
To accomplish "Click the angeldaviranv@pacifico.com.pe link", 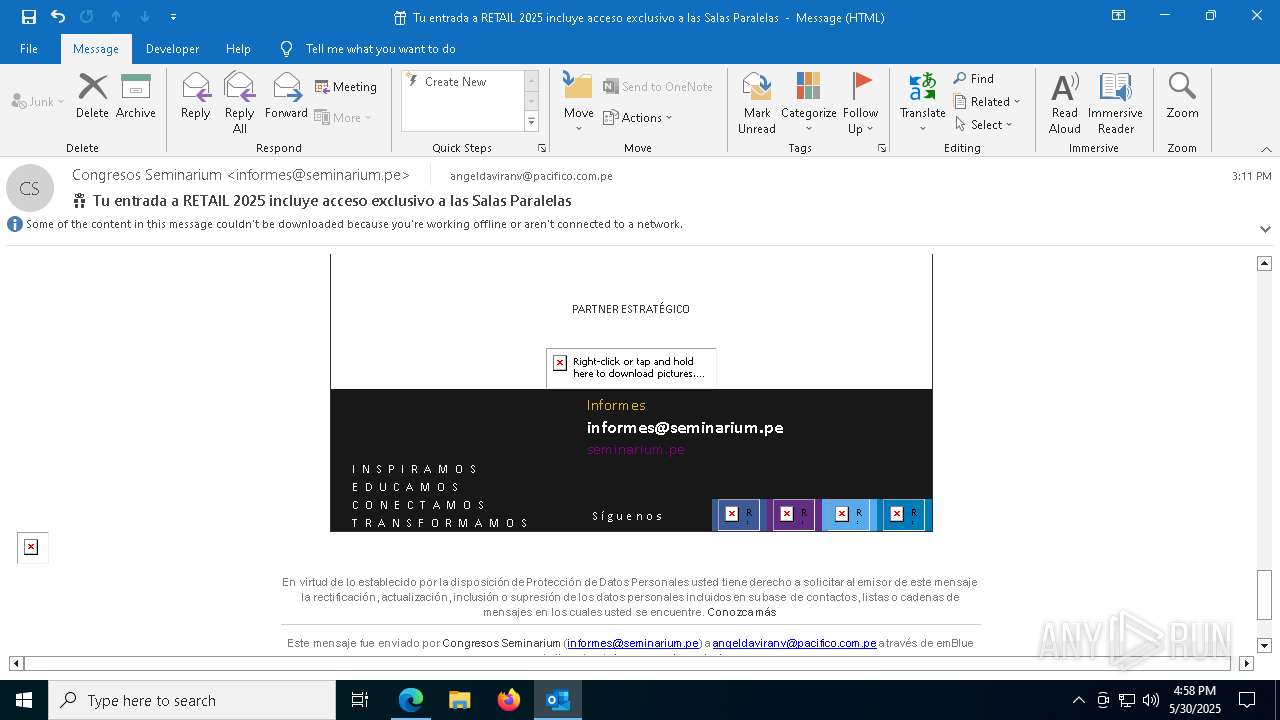I will (x=794, y=643).
